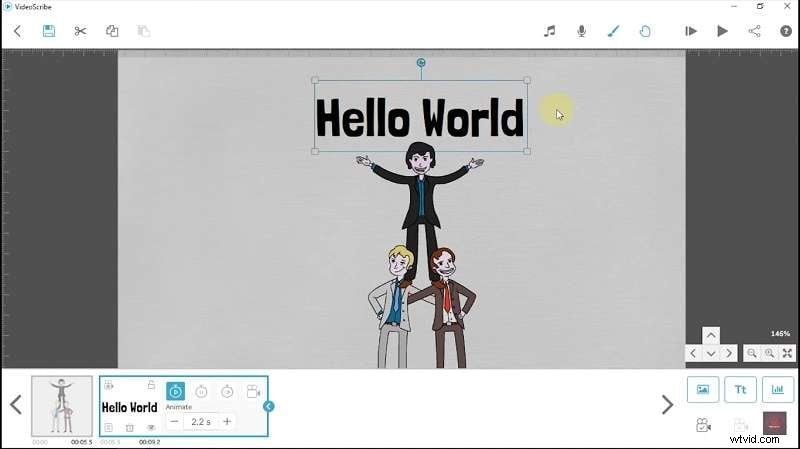Collapse the element options with blue chevron
The height and width of the screenshot is (449, 800).
pos(269,407)
